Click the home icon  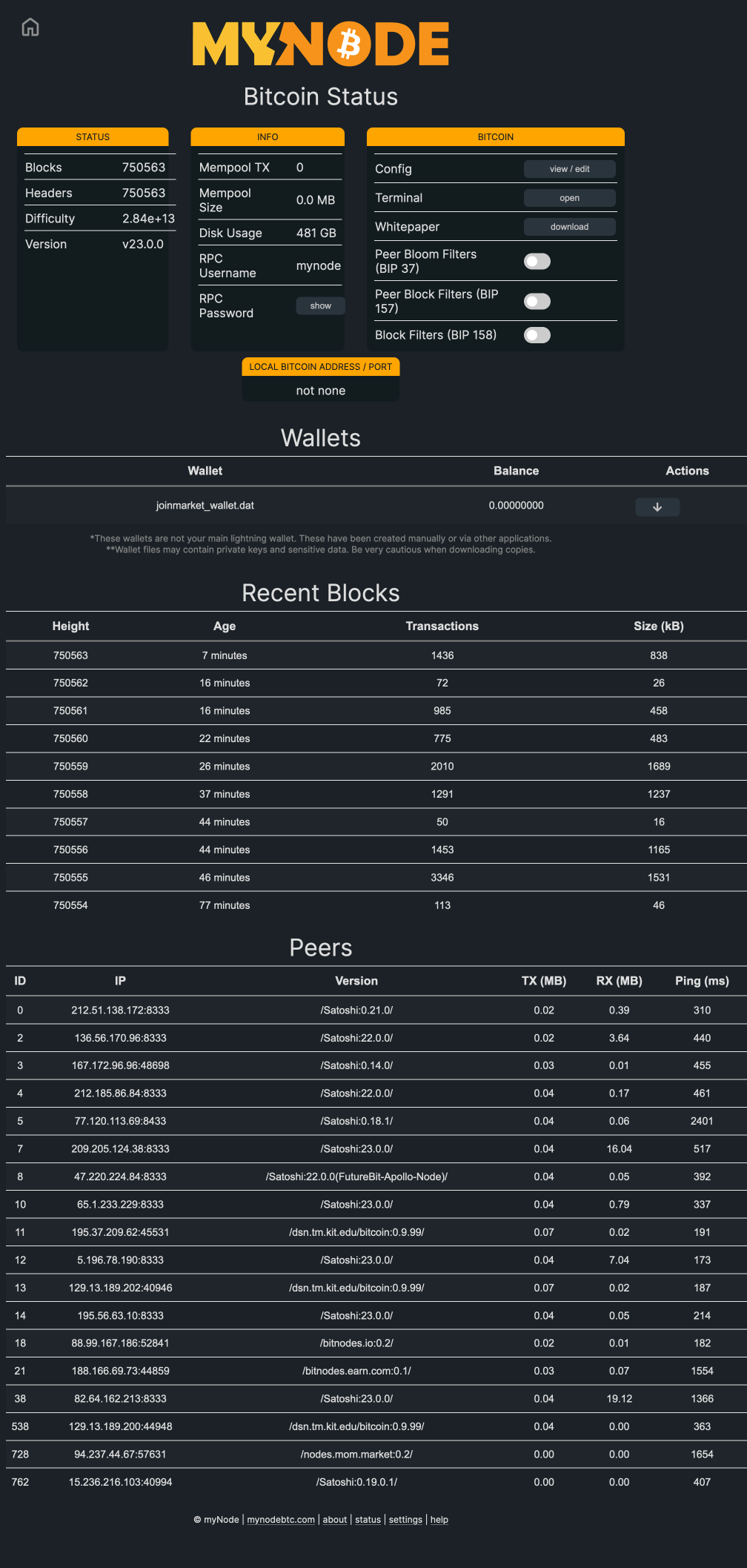pos(30,27)
